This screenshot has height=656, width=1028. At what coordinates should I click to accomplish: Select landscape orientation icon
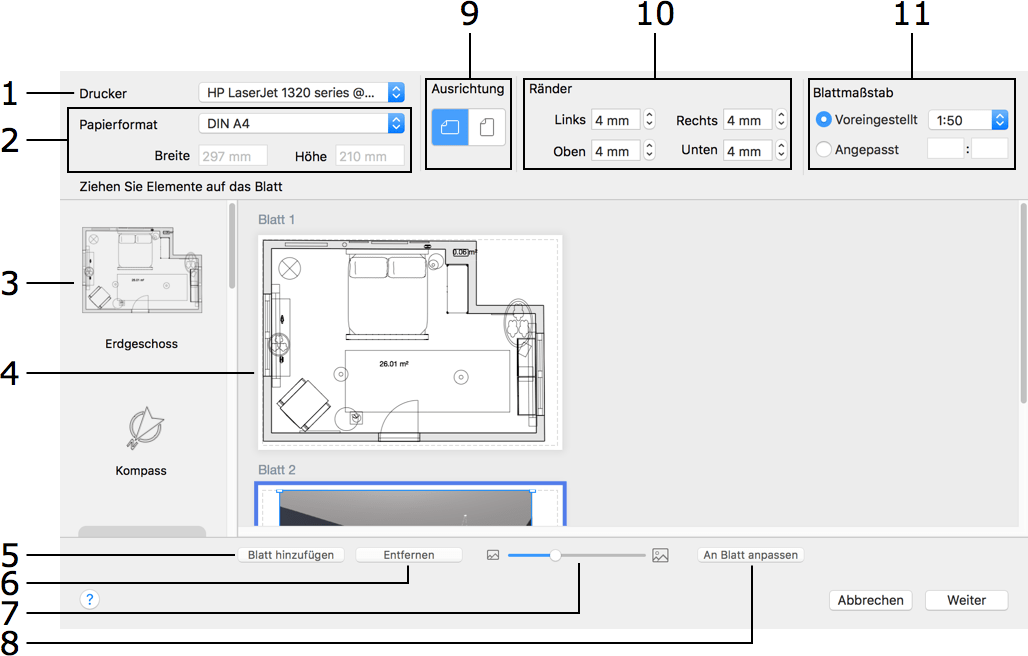pyautogui.click(x=450, y=126)
